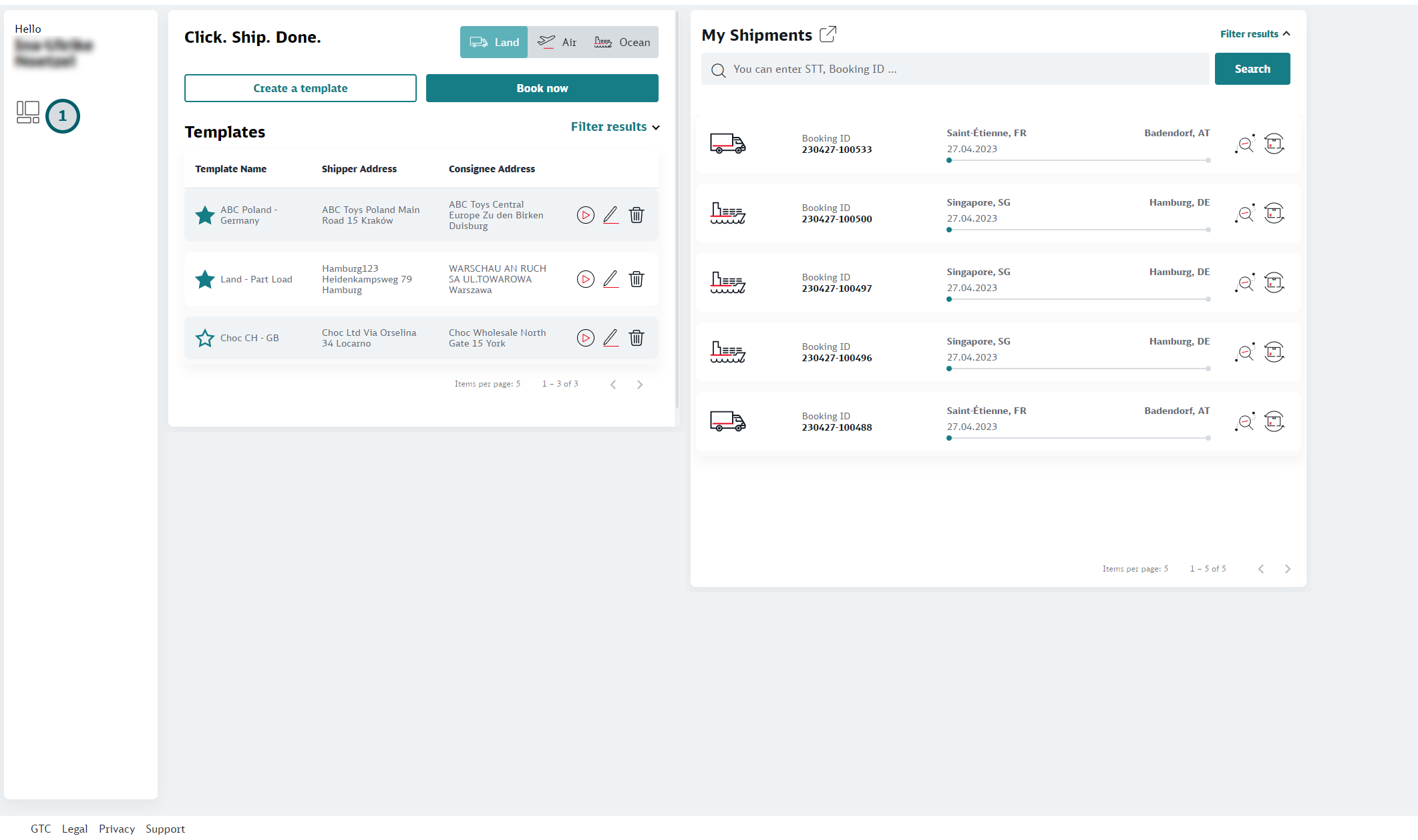1418x840 pixels.
Task: Toggle the Land - Part Load star
Action: tap(204, 279)
